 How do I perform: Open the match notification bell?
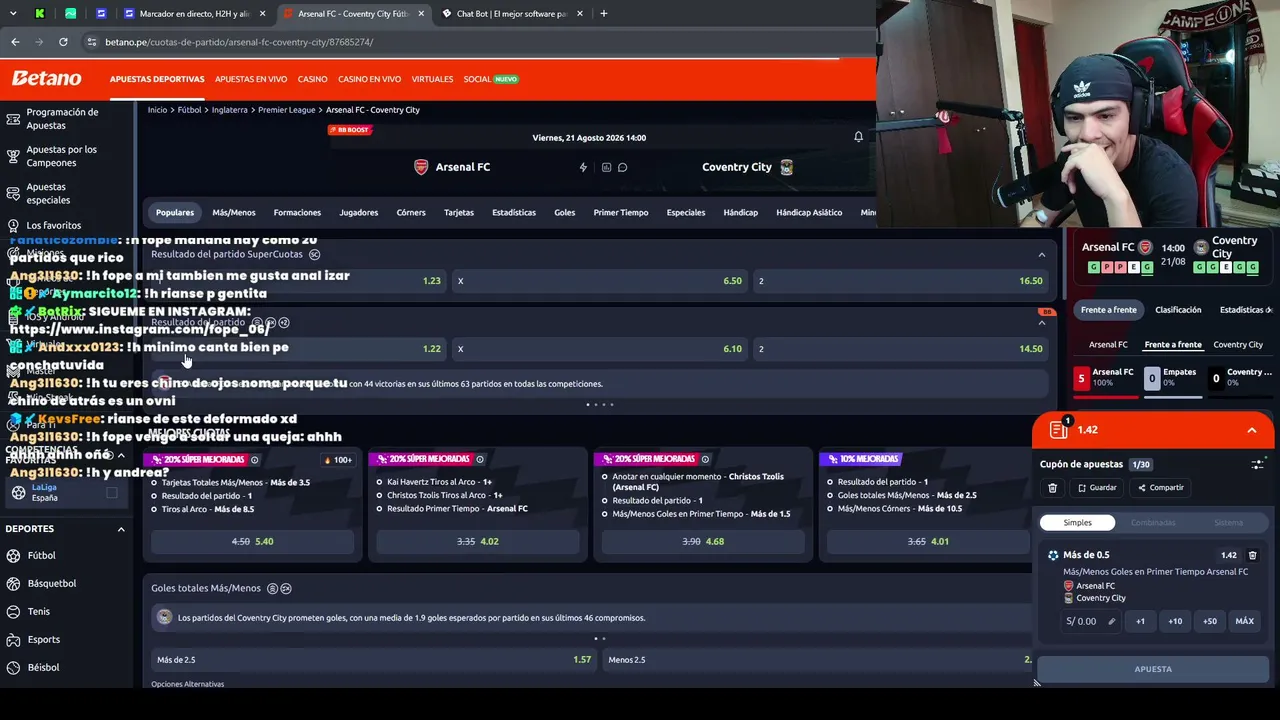pyautogui.click(x=858, y=137)
